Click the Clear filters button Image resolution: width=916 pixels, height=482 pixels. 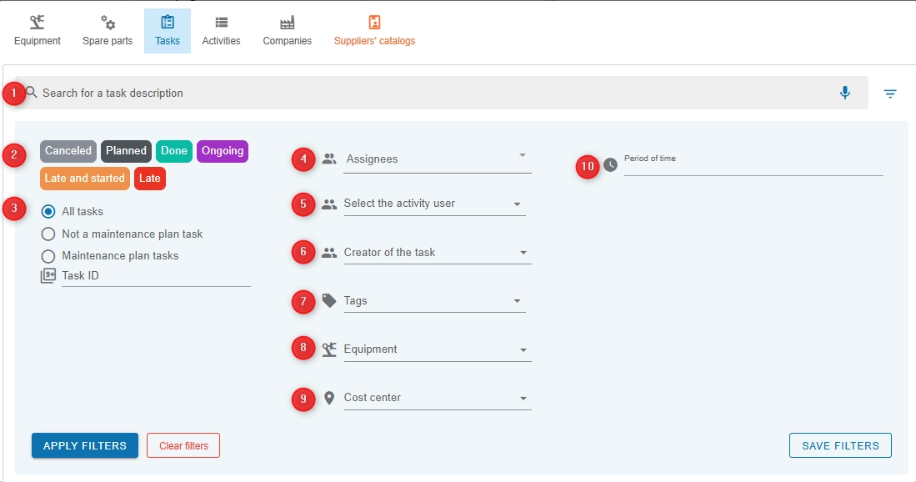pos(183,445)
